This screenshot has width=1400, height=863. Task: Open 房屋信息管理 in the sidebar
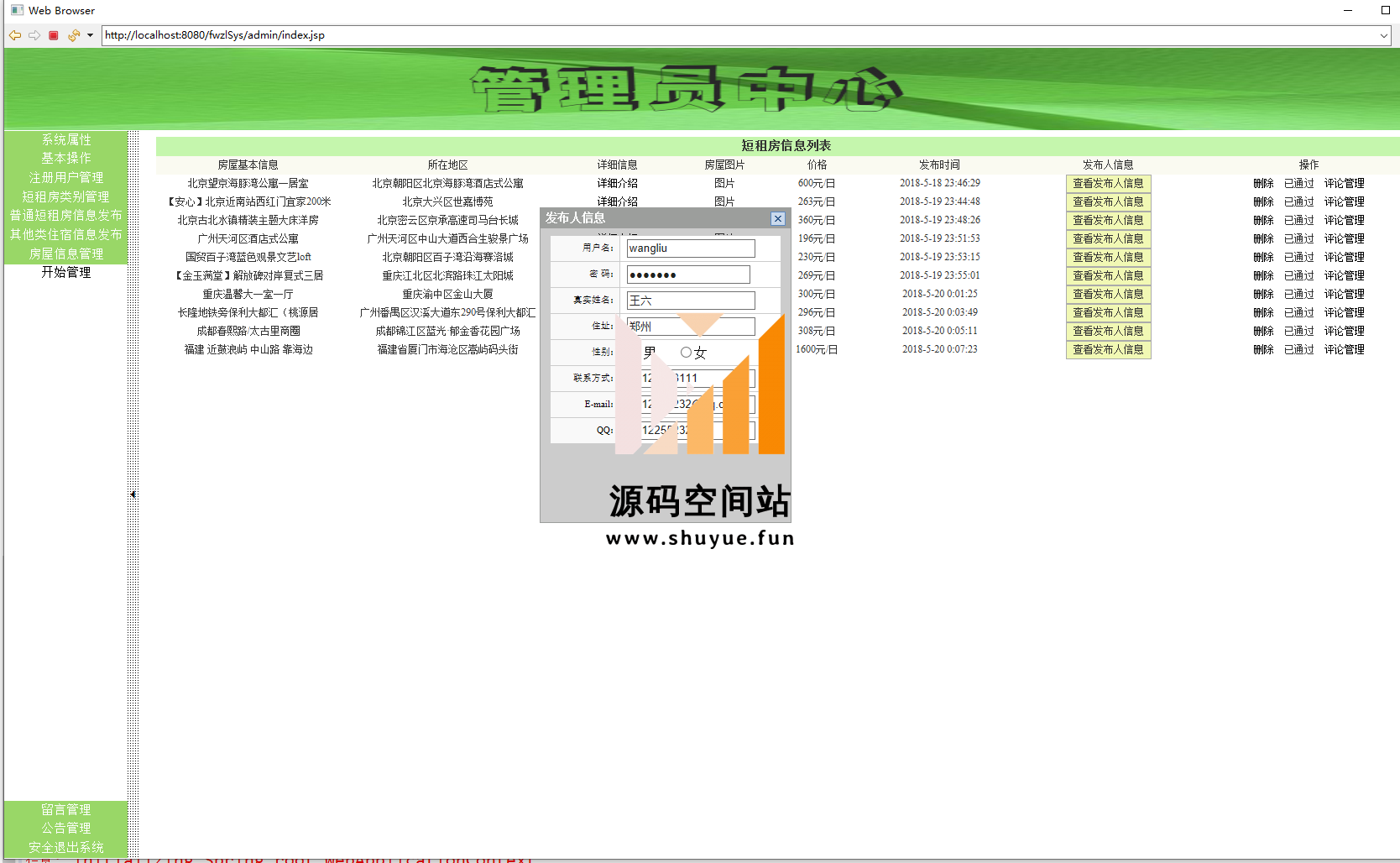66,254
